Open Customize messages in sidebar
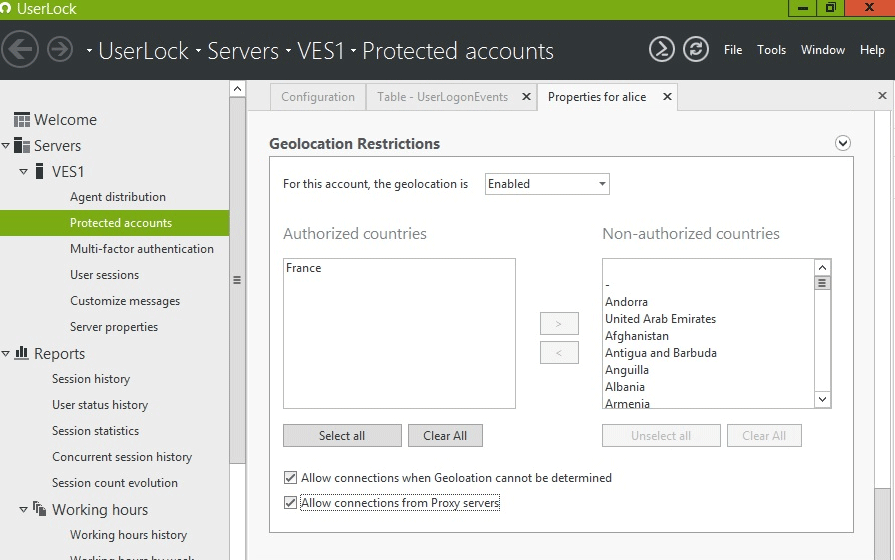This screenshot has height=560, width=895. (125, 301)
